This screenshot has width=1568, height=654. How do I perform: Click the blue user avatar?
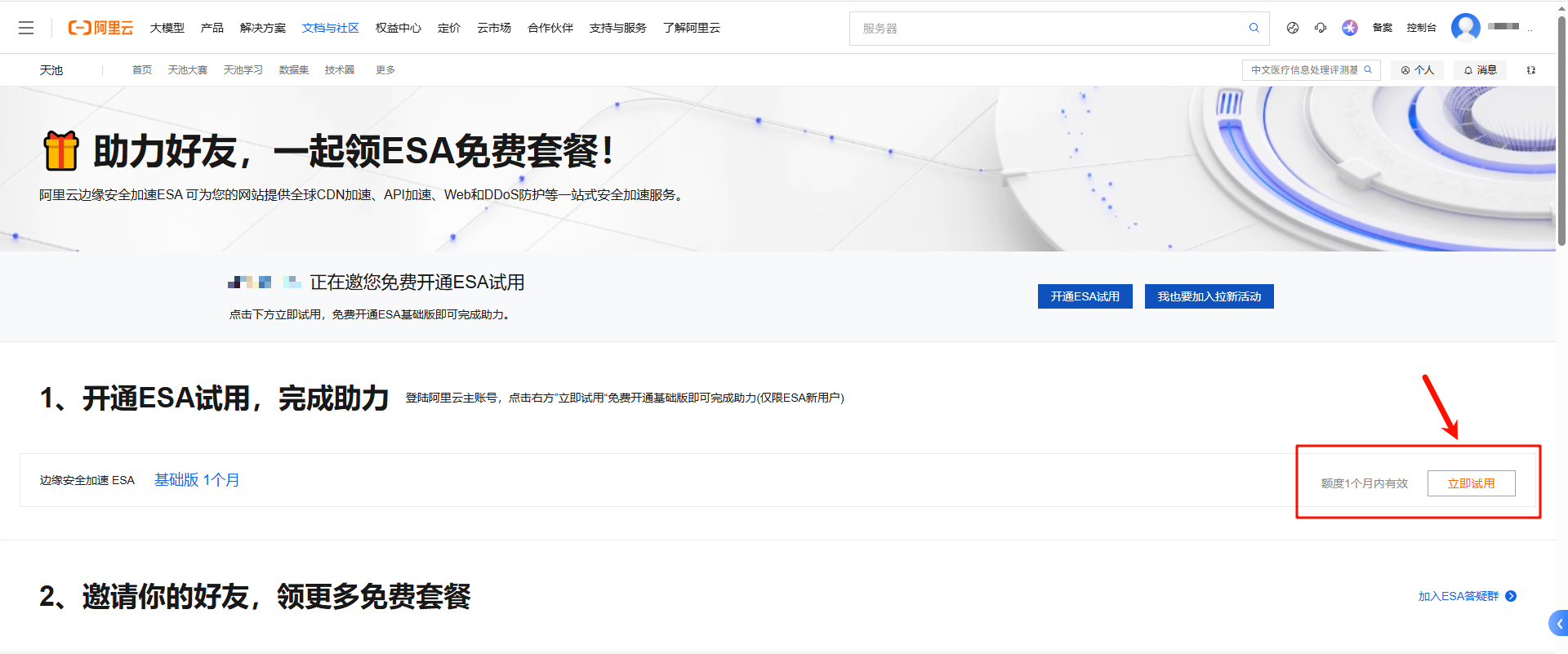pyautogui.click(x=1466, y=27)
